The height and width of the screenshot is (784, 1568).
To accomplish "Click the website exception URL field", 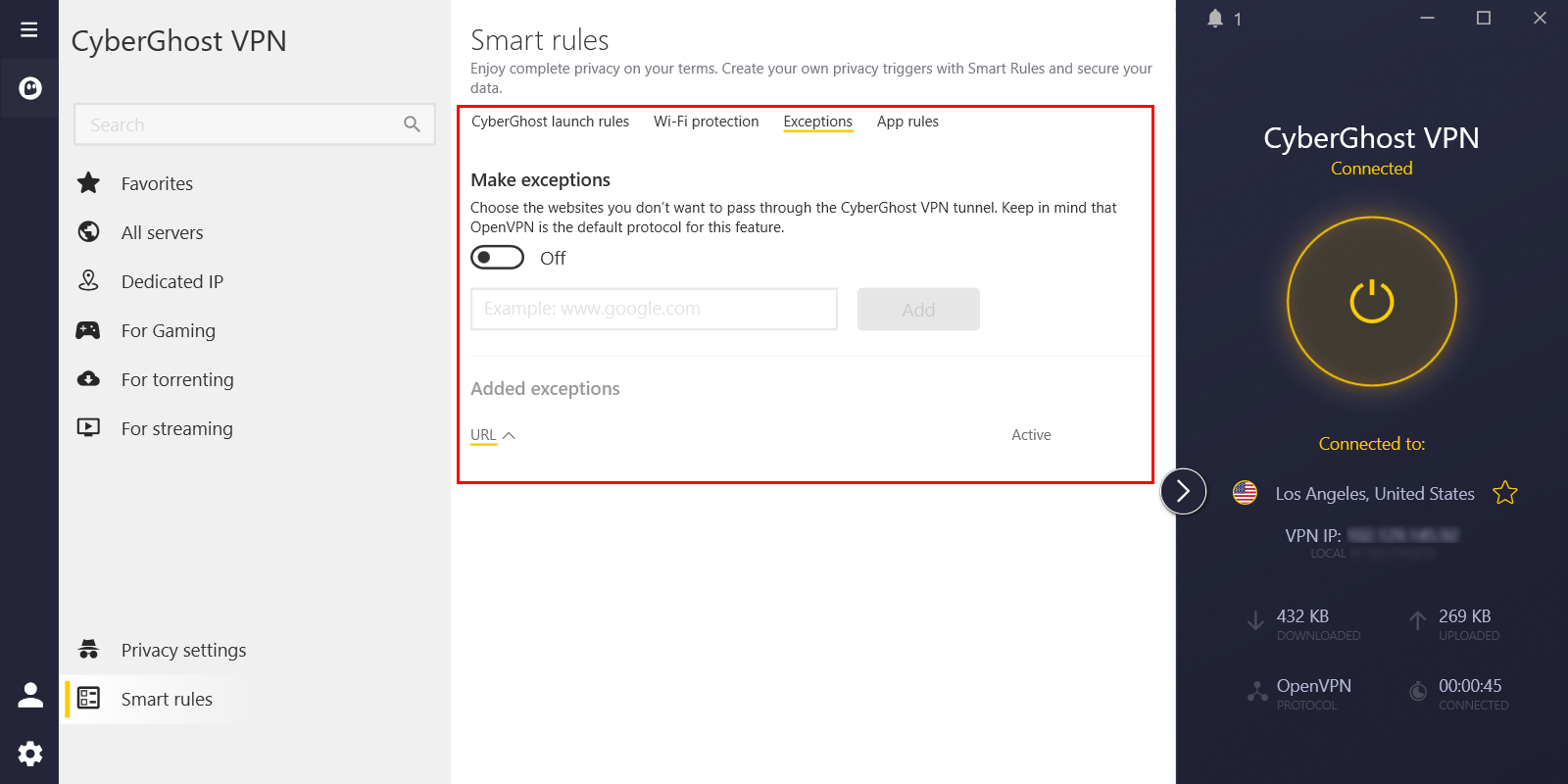I will point(654,309).
